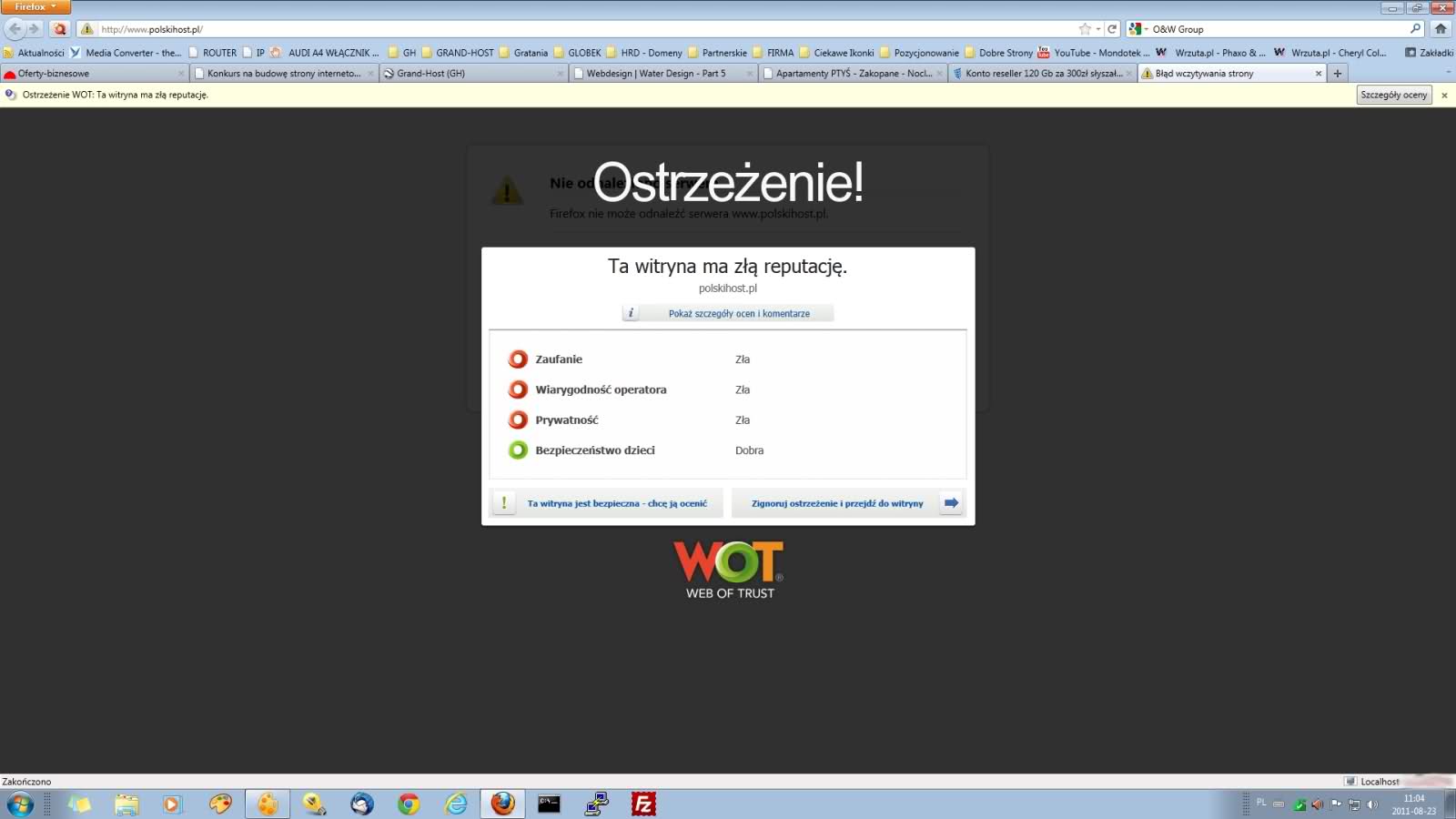
Task: Switch to the Webdesign Water Design tab
Action: 663,74
